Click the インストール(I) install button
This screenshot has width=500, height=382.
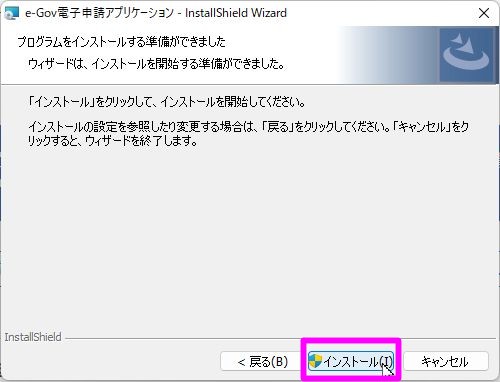click(351, 361)
